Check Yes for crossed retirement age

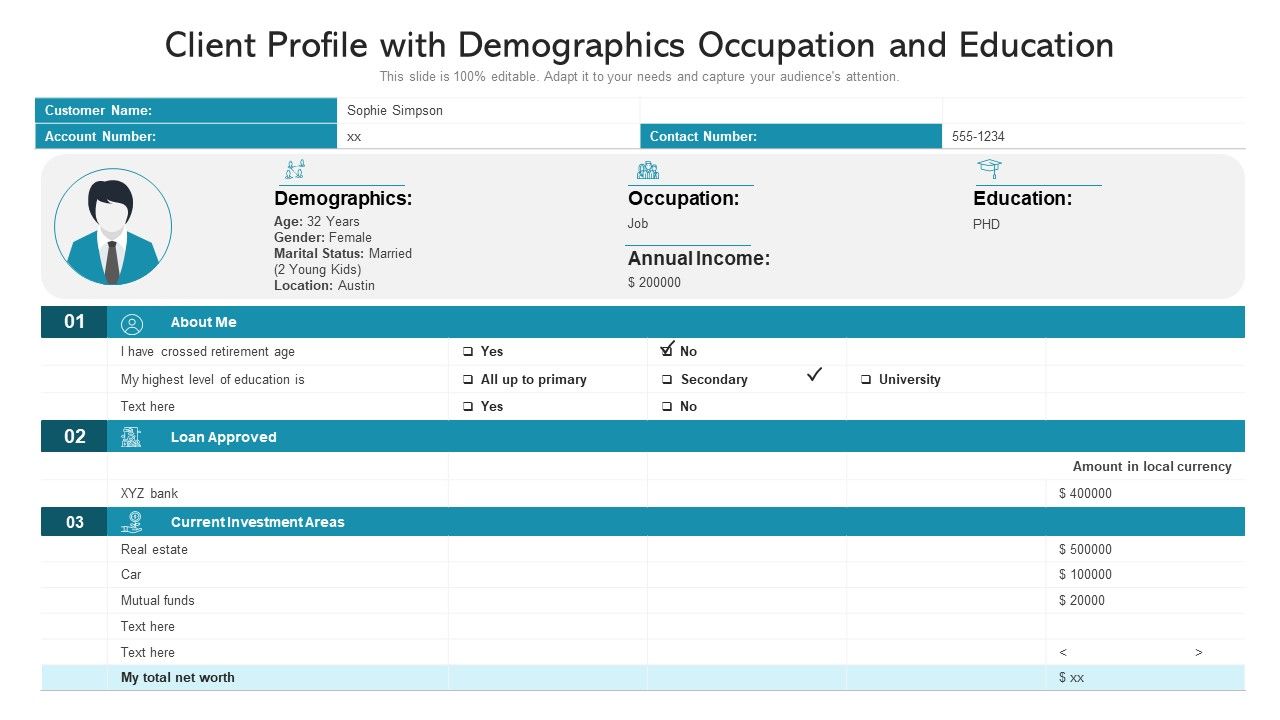point(468,352)
